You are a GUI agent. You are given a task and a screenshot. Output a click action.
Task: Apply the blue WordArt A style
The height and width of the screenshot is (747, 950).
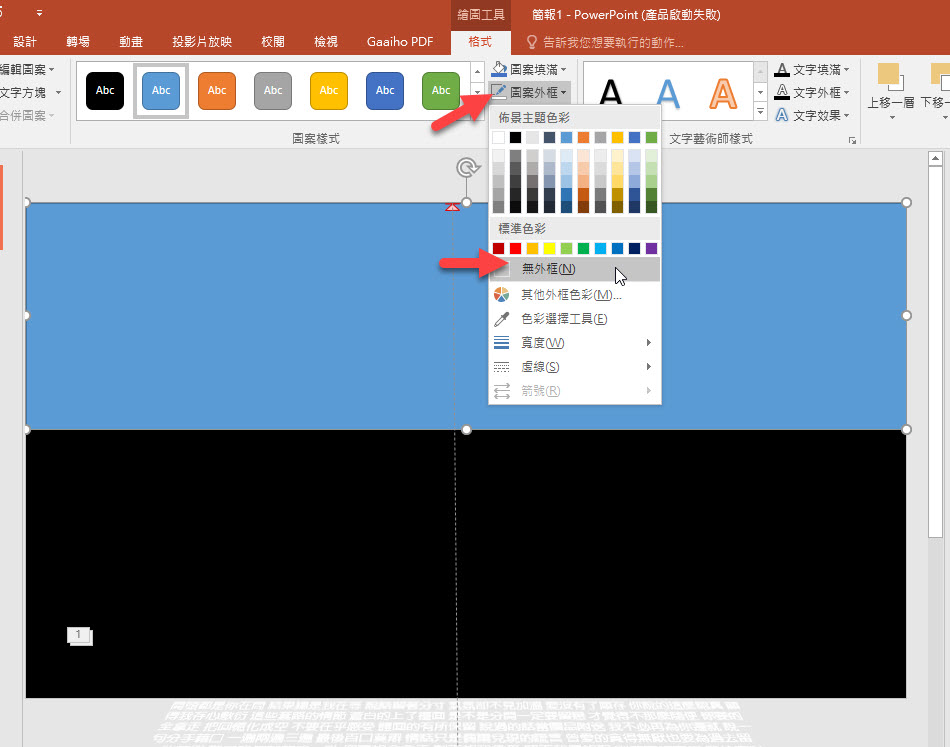[x=667, y=93]
